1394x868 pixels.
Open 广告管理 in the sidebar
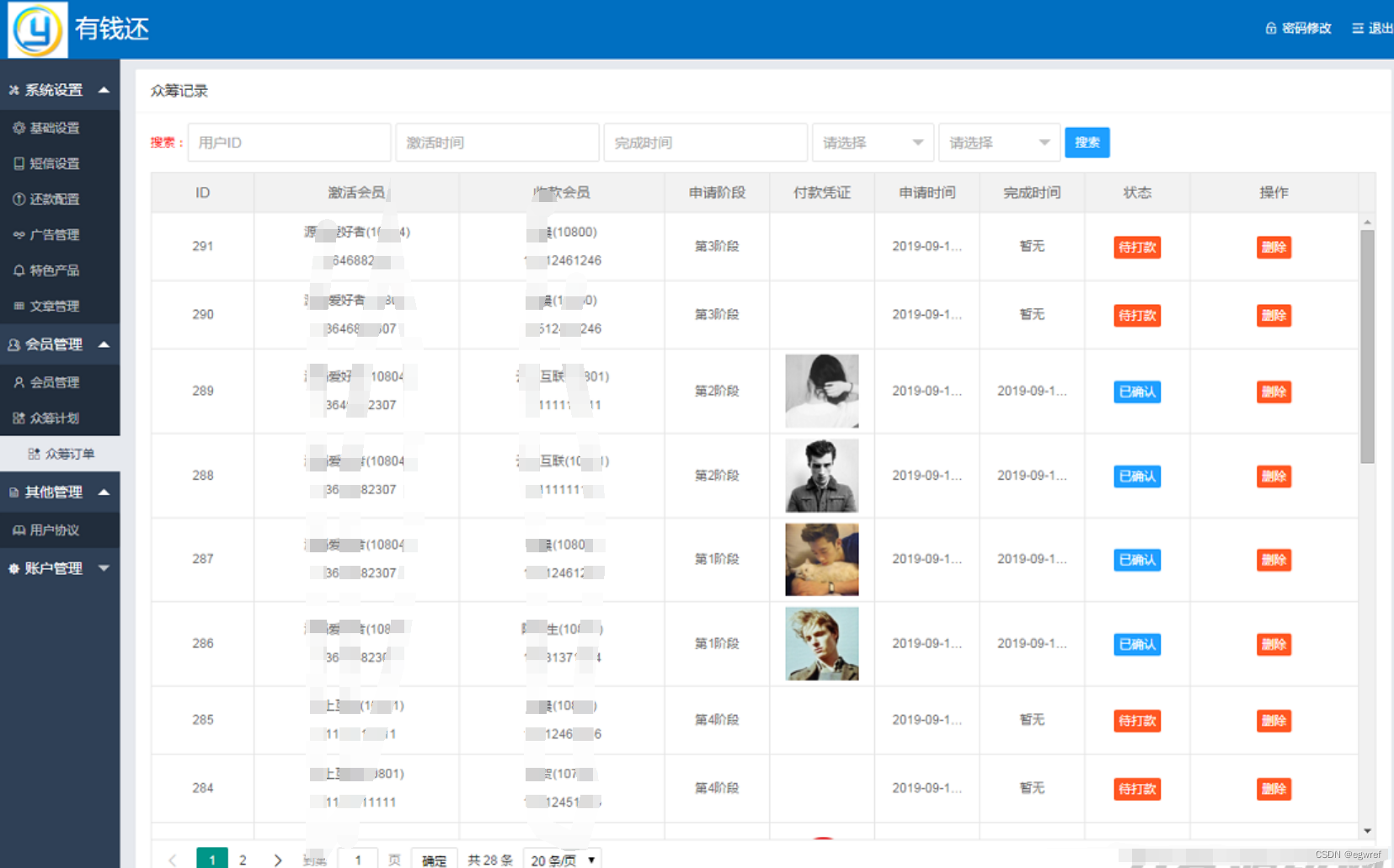[55, 235]
